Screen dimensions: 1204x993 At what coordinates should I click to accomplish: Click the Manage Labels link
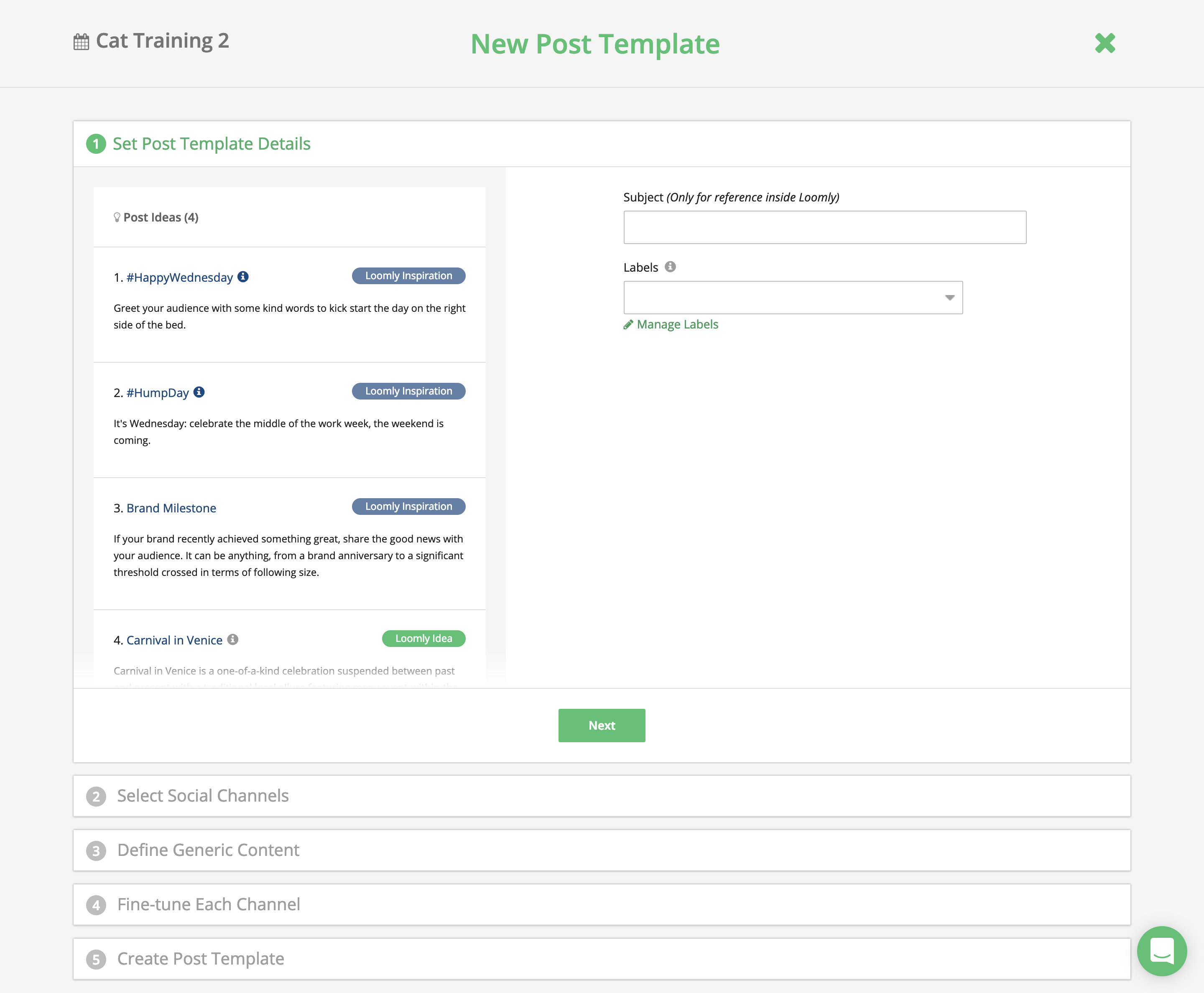pos(672,324)
